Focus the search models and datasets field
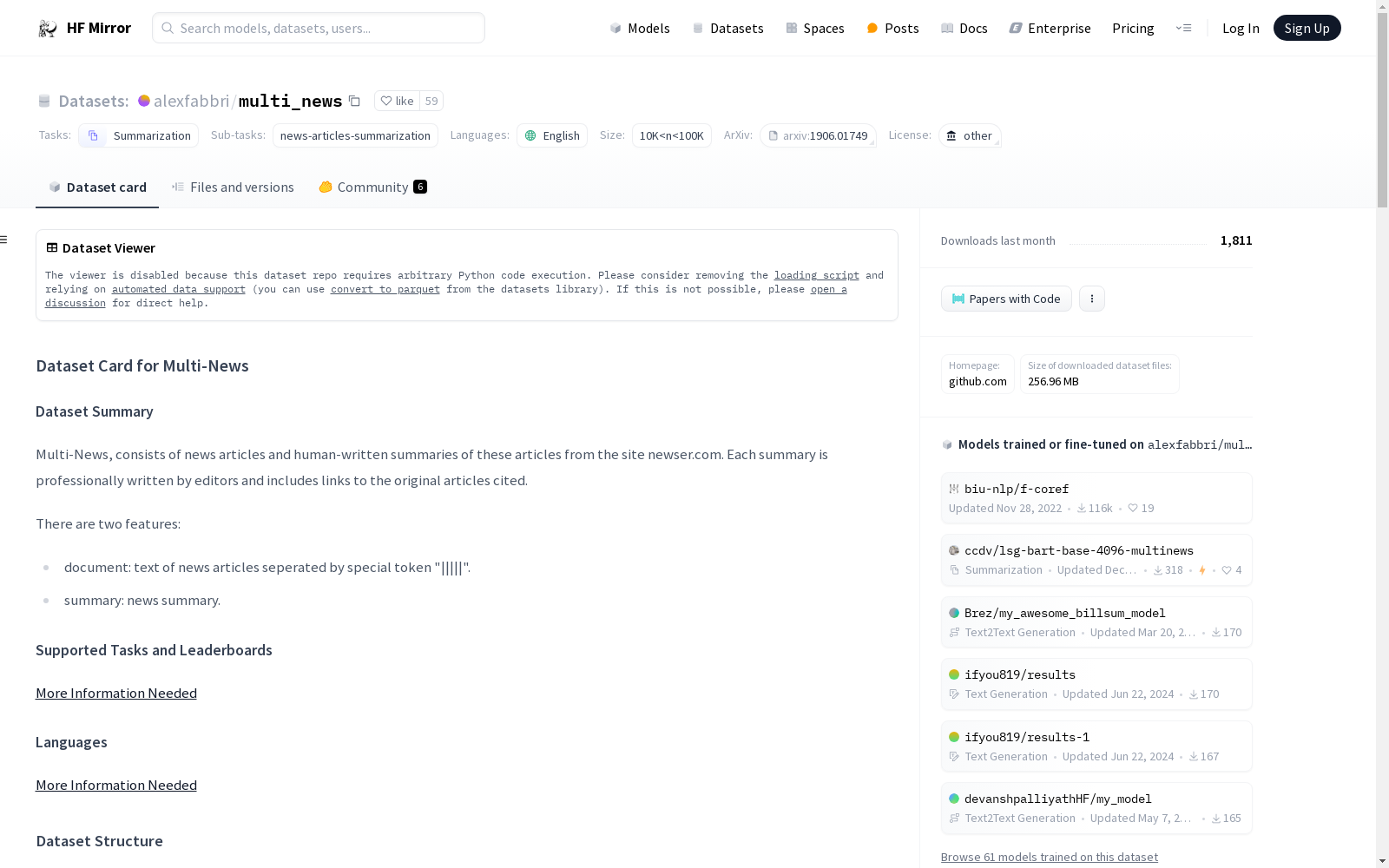 click(319, 28)
